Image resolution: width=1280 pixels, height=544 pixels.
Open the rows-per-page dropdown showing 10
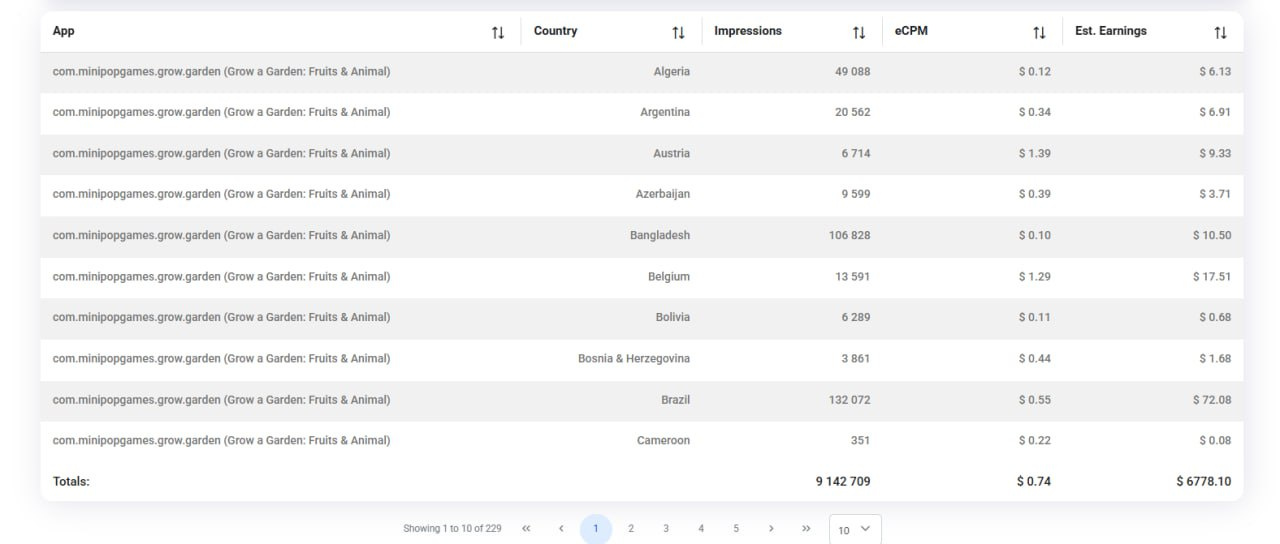[x=855, y=529]
